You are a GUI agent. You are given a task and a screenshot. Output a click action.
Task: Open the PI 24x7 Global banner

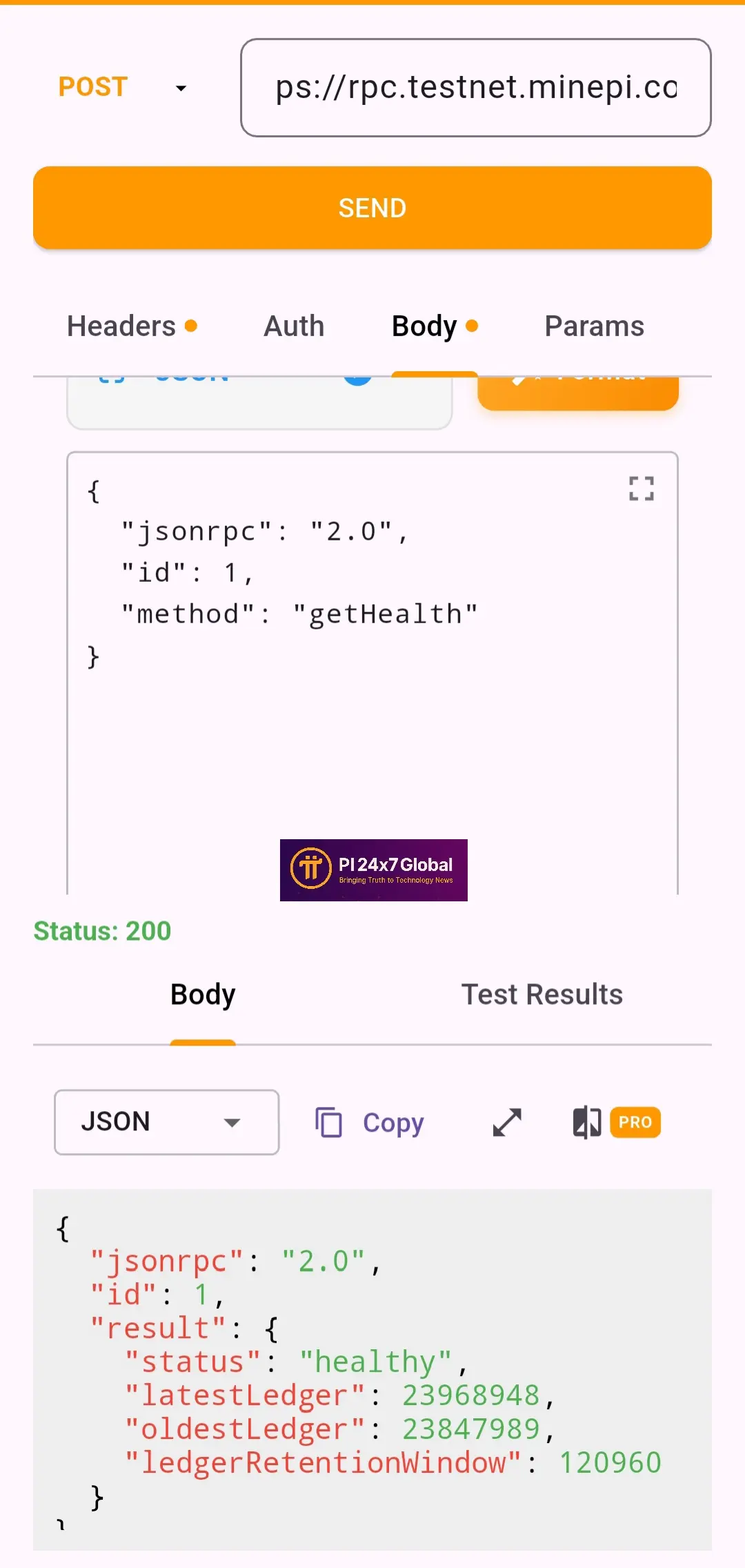374,870
